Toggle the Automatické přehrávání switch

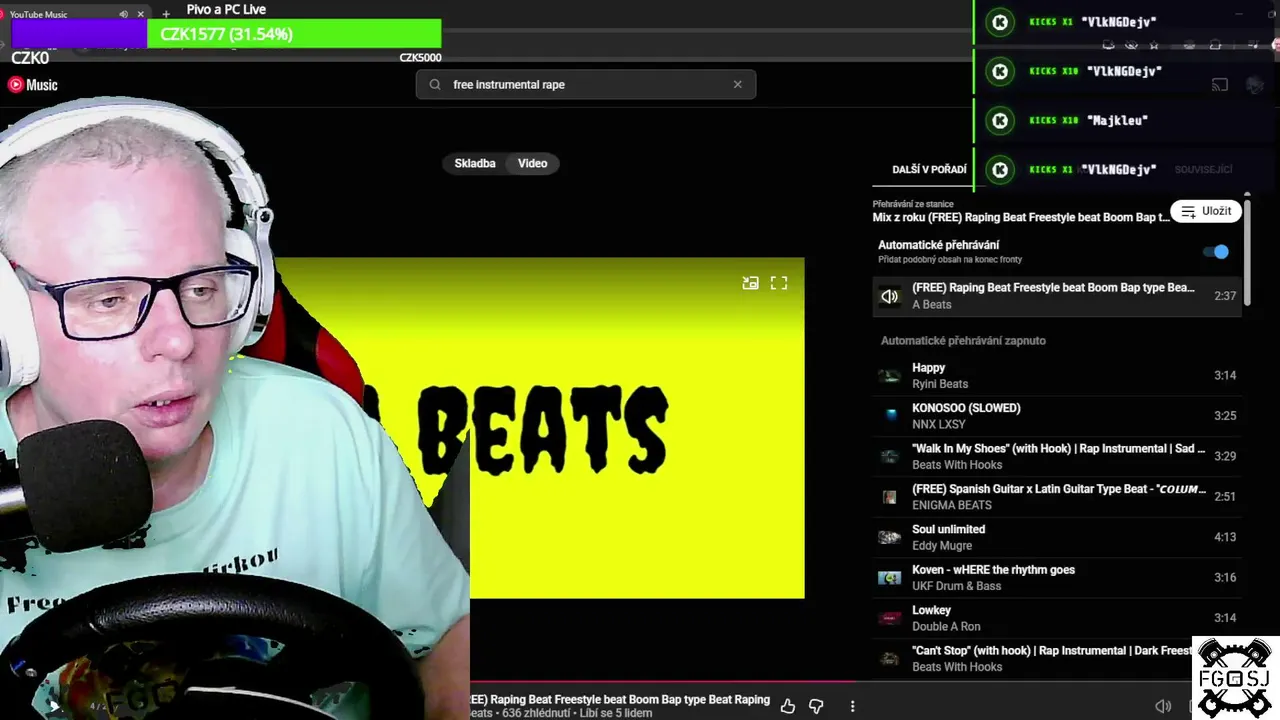point(1216,252)
